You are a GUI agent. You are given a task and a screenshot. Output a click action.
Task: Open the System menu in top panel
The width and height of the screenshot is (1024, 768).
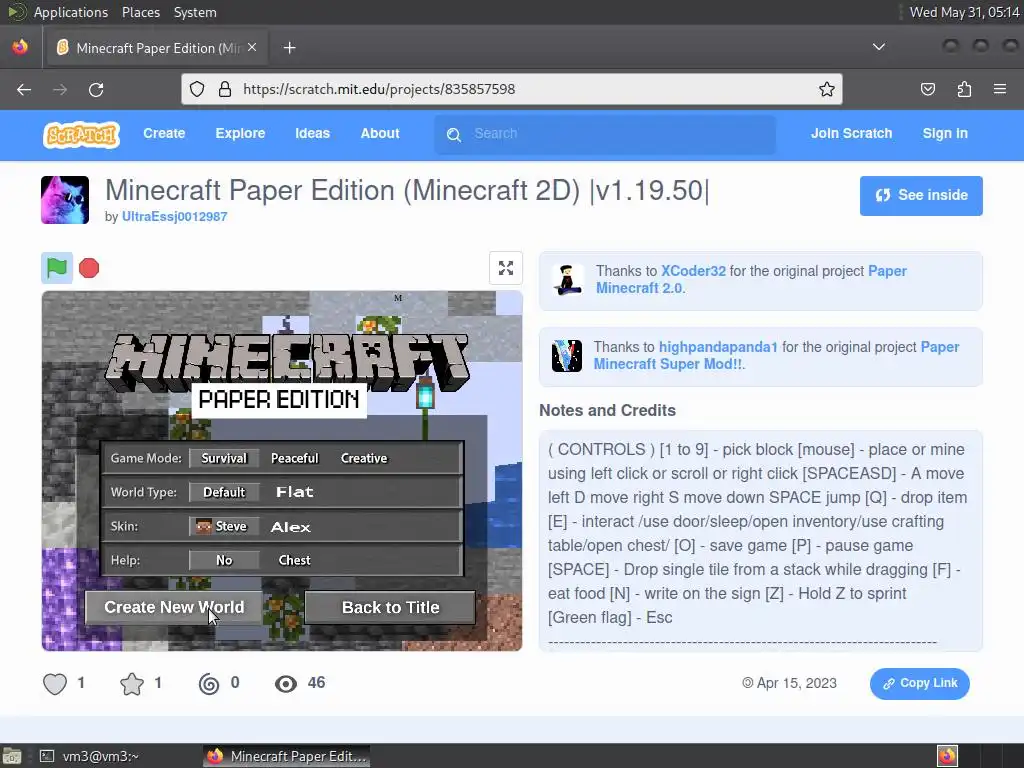tap(195, 12)
